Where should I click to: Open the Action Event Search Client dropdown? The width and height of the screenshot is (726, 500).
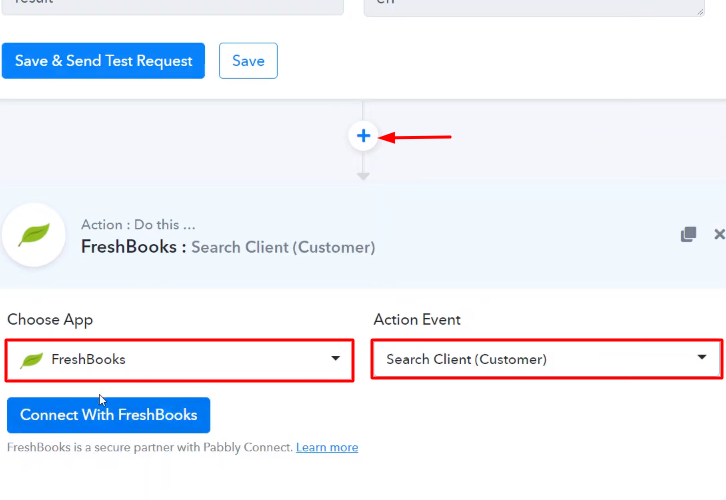click(546, 359)
